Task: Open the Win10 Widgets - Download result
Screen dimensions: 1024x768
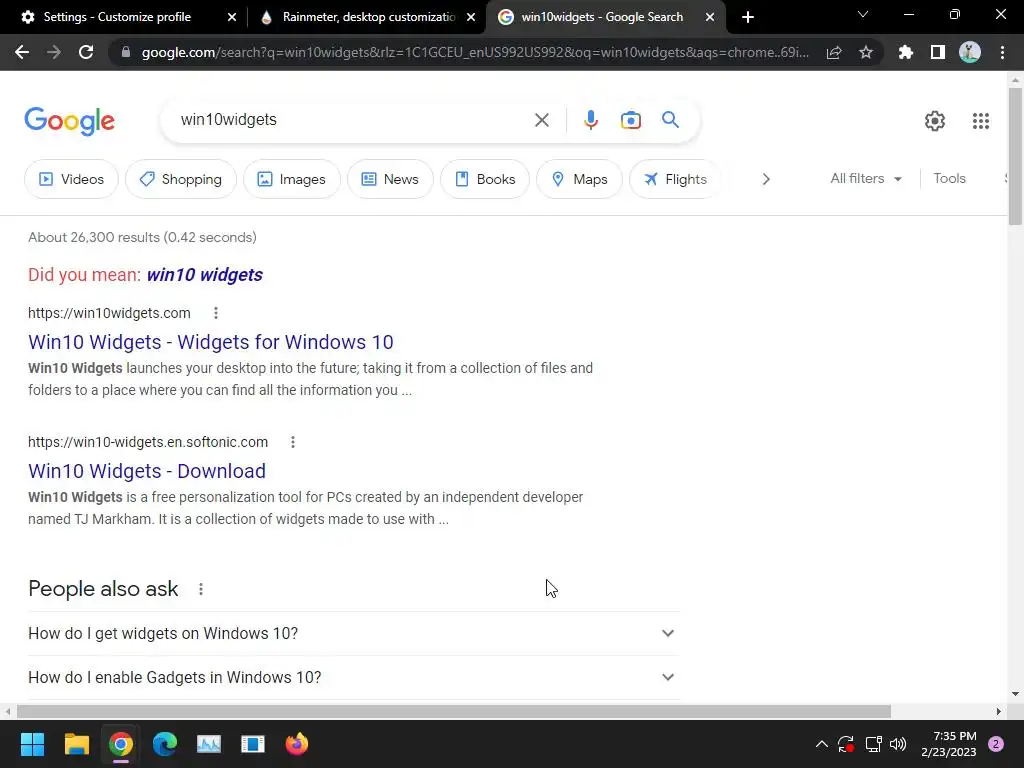Action: click(x=147, y=471)
